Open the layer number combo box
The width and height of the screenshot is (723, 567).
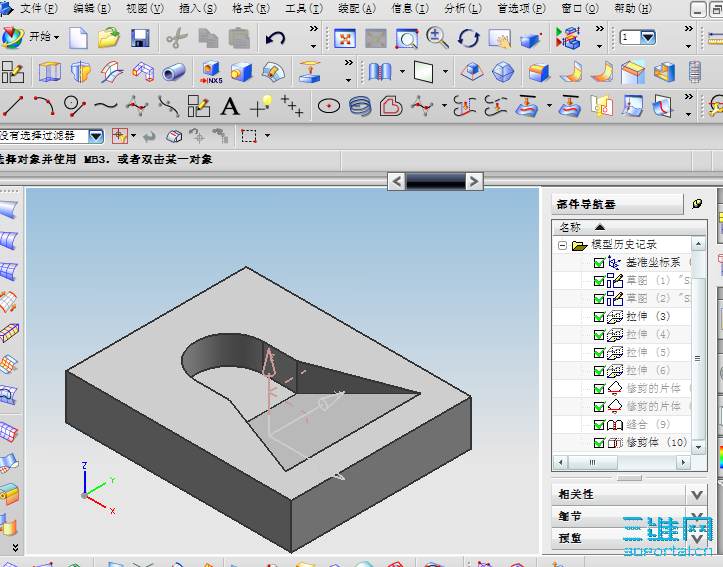[638, 38]
